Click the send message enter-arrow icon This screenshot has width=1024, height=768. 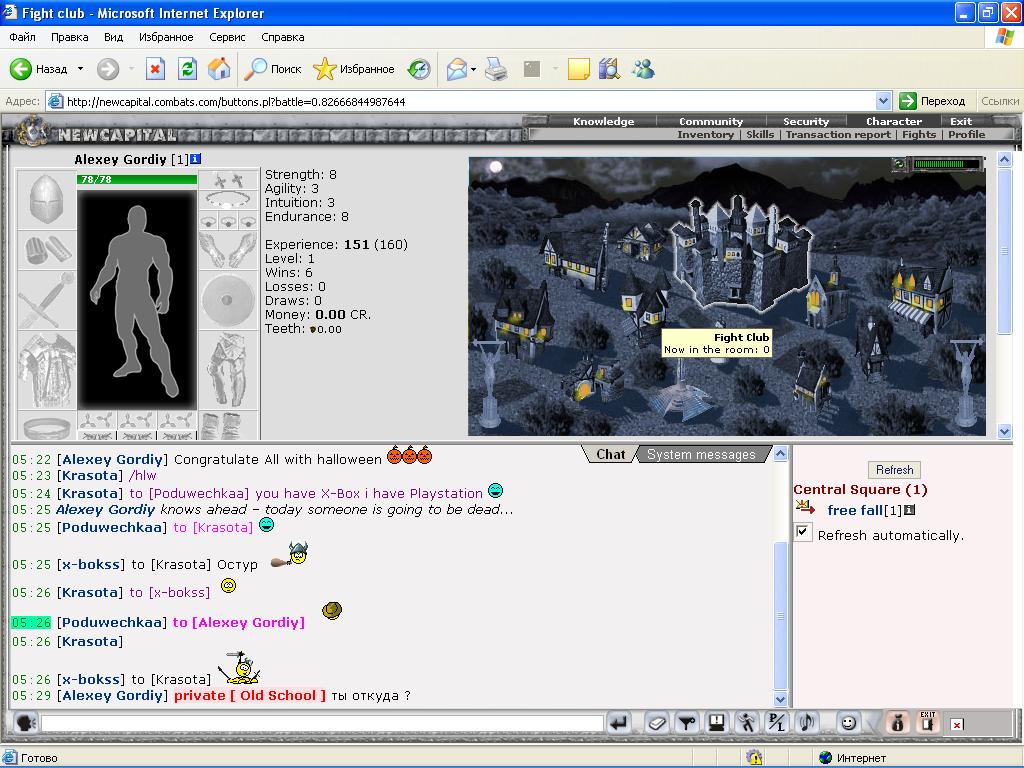[618, 723]
